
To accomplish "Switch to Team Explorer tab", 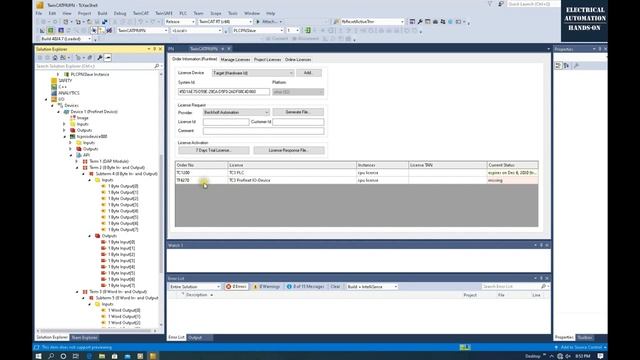I will [84, 338].
